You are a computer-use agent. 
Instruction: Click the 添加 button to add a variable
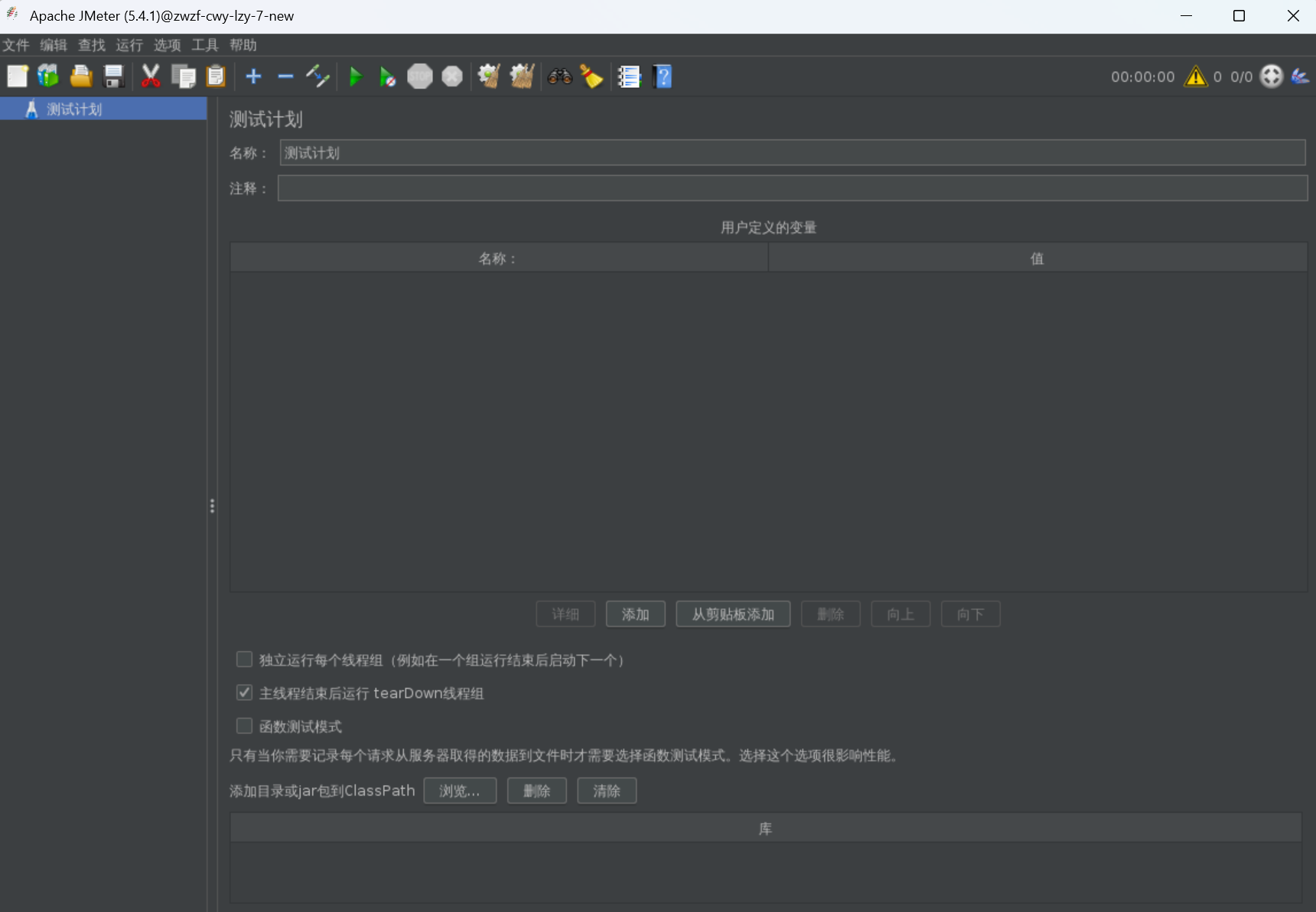coord(636,614)
